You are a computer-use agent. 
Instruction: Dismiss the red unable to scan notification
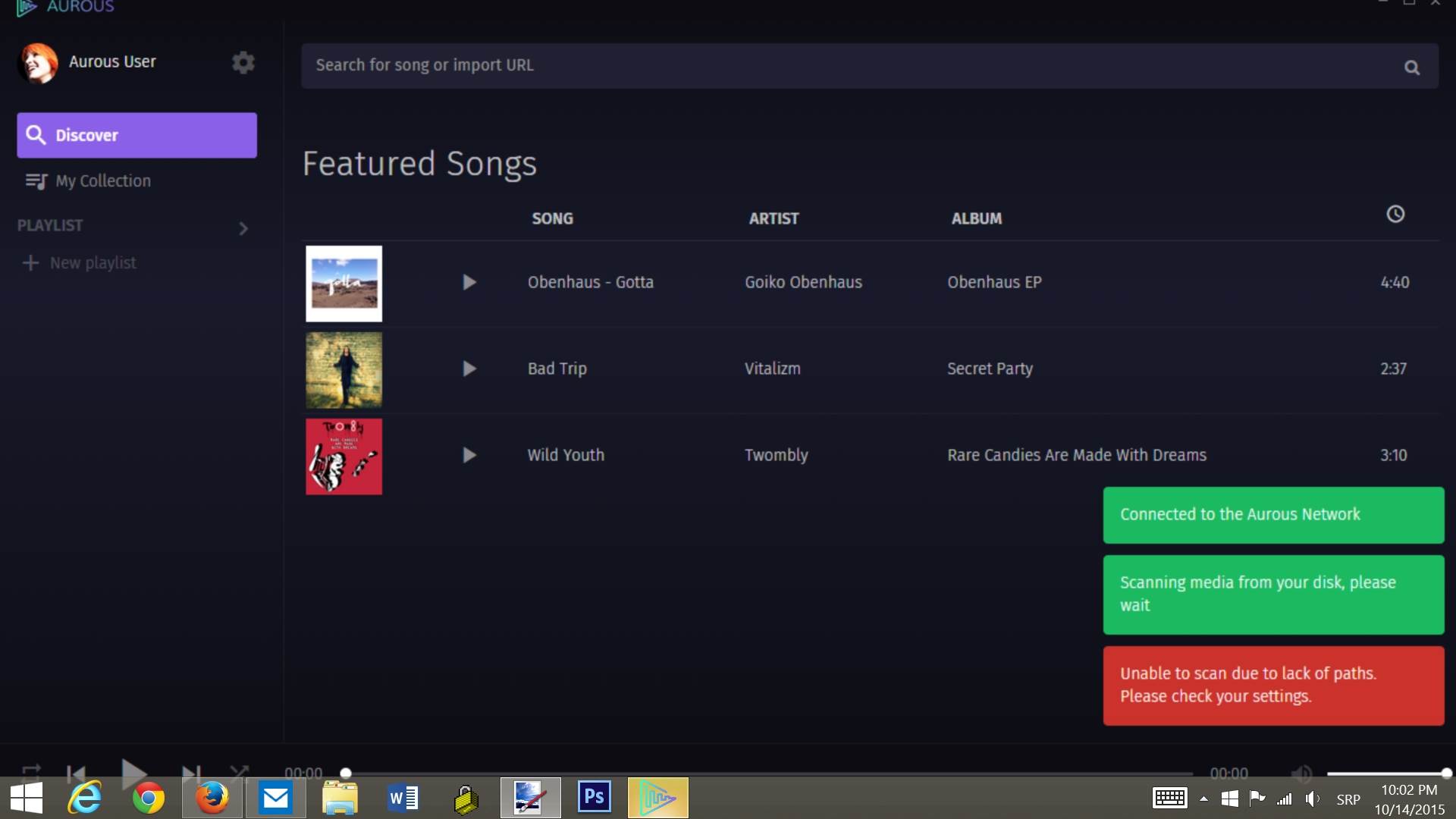(x=1273, y=686)
